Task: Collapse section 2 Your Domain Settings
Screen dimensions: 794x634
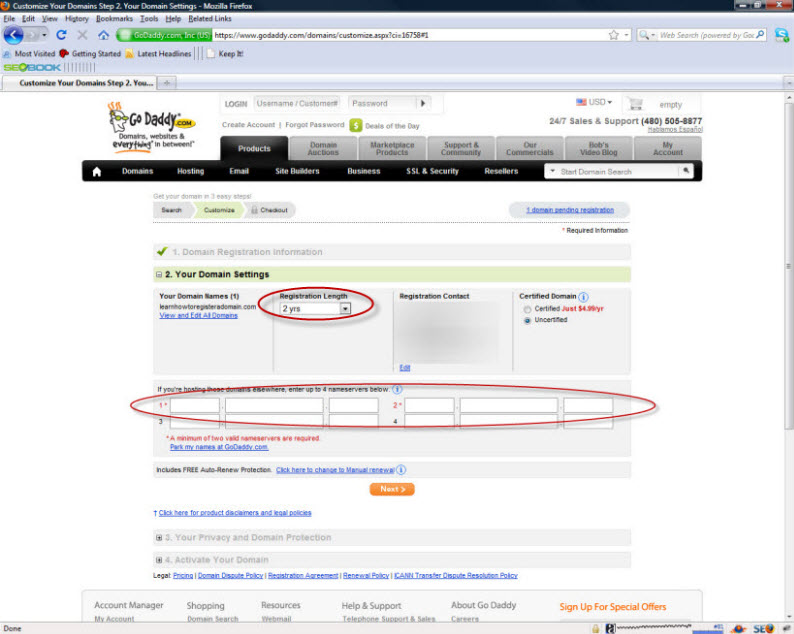Action: [159, 274]
